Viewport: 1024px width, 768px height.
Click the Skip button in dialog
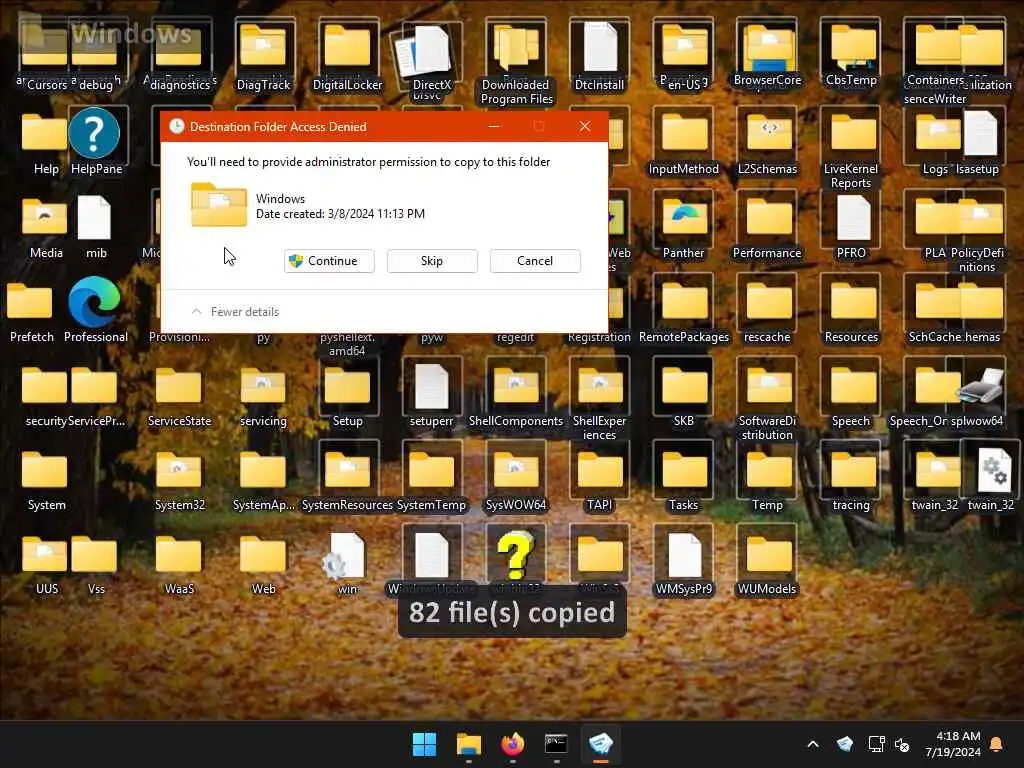click(432, 261)
